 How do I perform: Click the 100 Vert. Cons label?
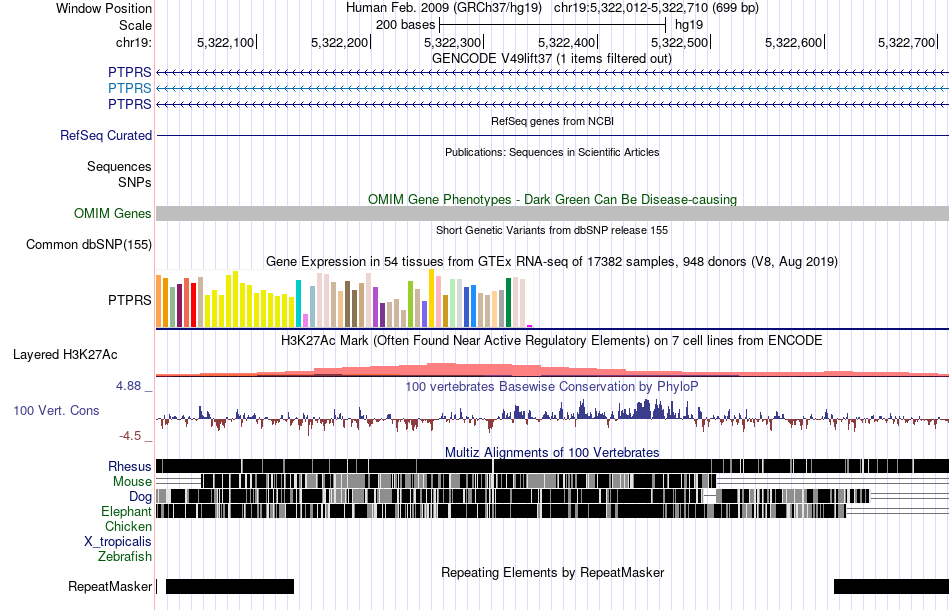(56, 411)
